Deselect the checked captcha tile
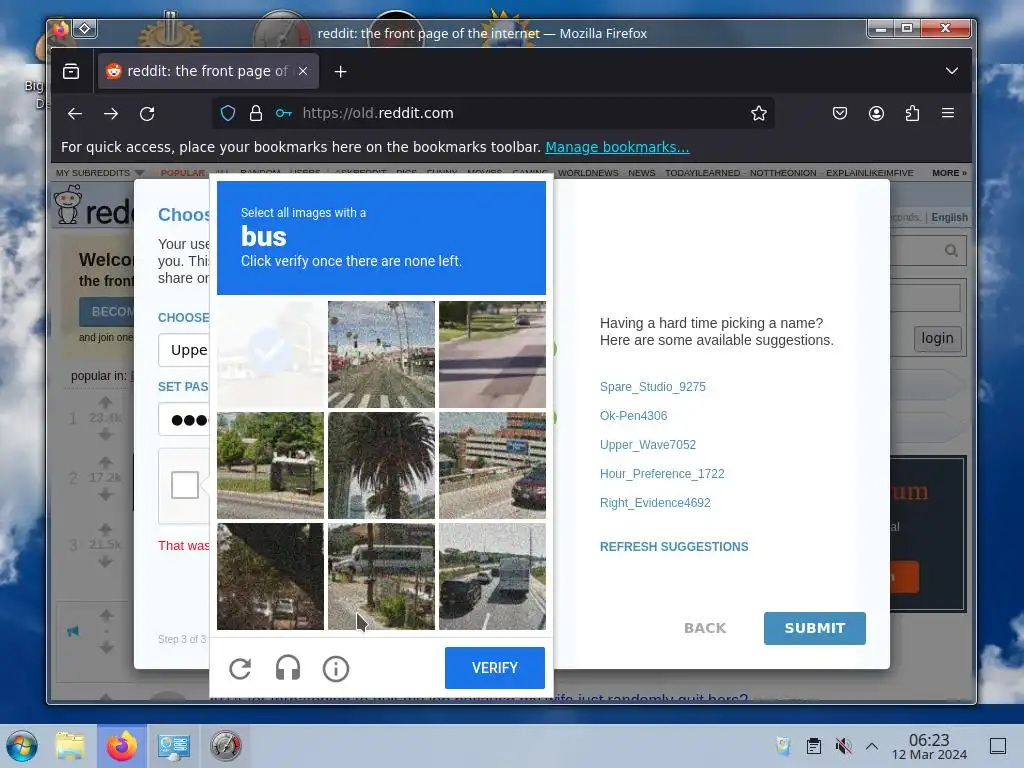1024x768 pixels. click(x=270, y=354)
